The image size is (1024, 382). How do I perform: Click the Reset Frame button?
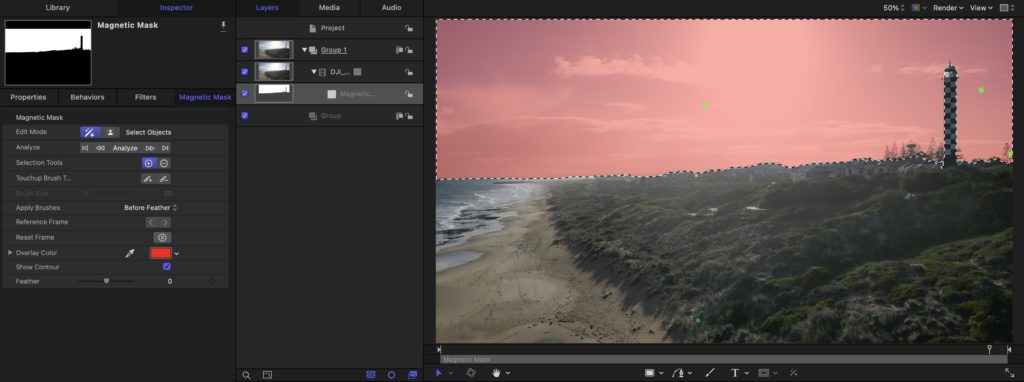(x=162, y=238)
